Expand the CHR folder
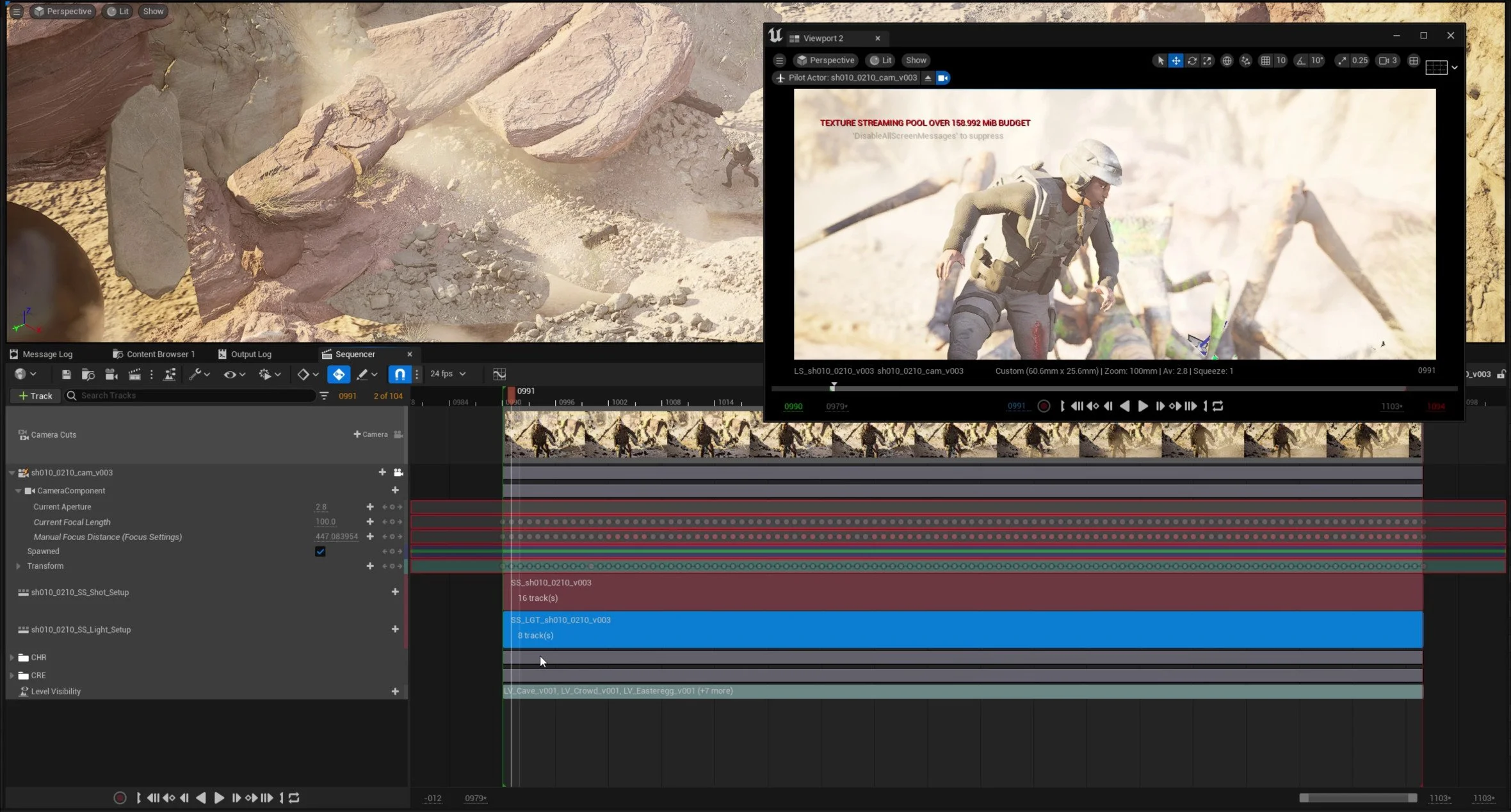The height and width of the screenshot is (812, 1511). (x=12, y=658)
